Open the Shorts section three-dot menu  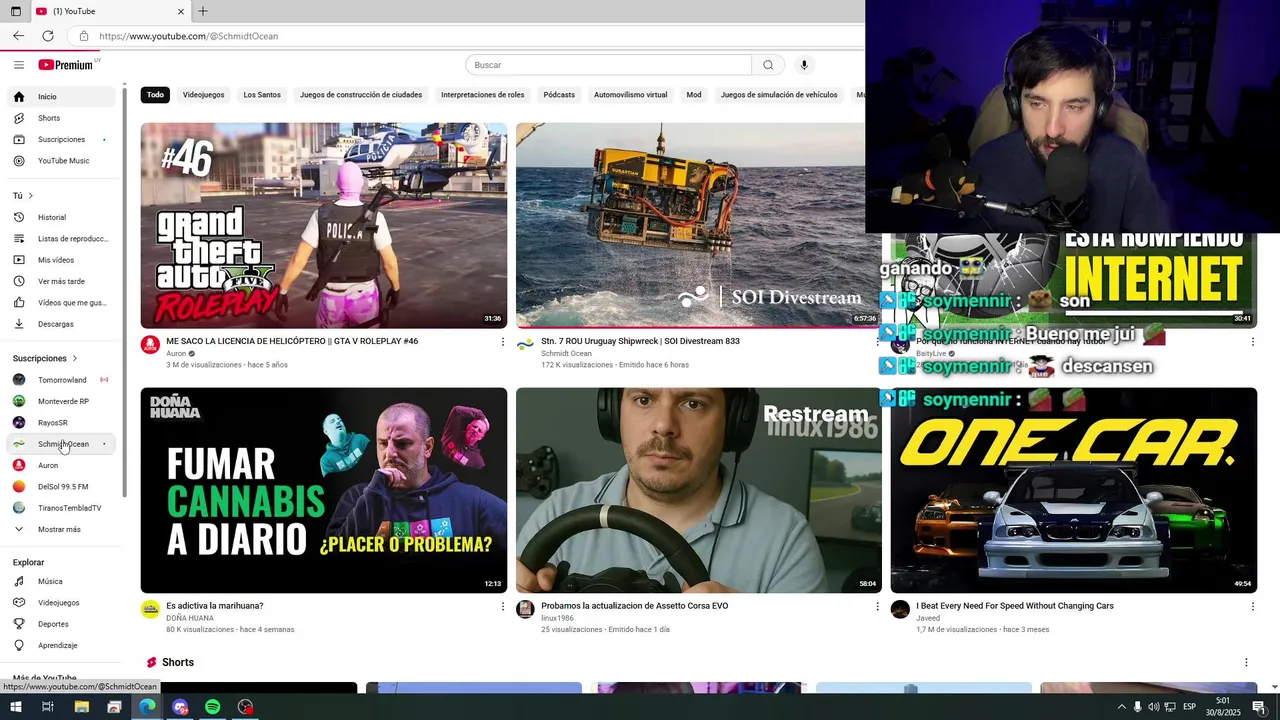[x=1246, y=663]
